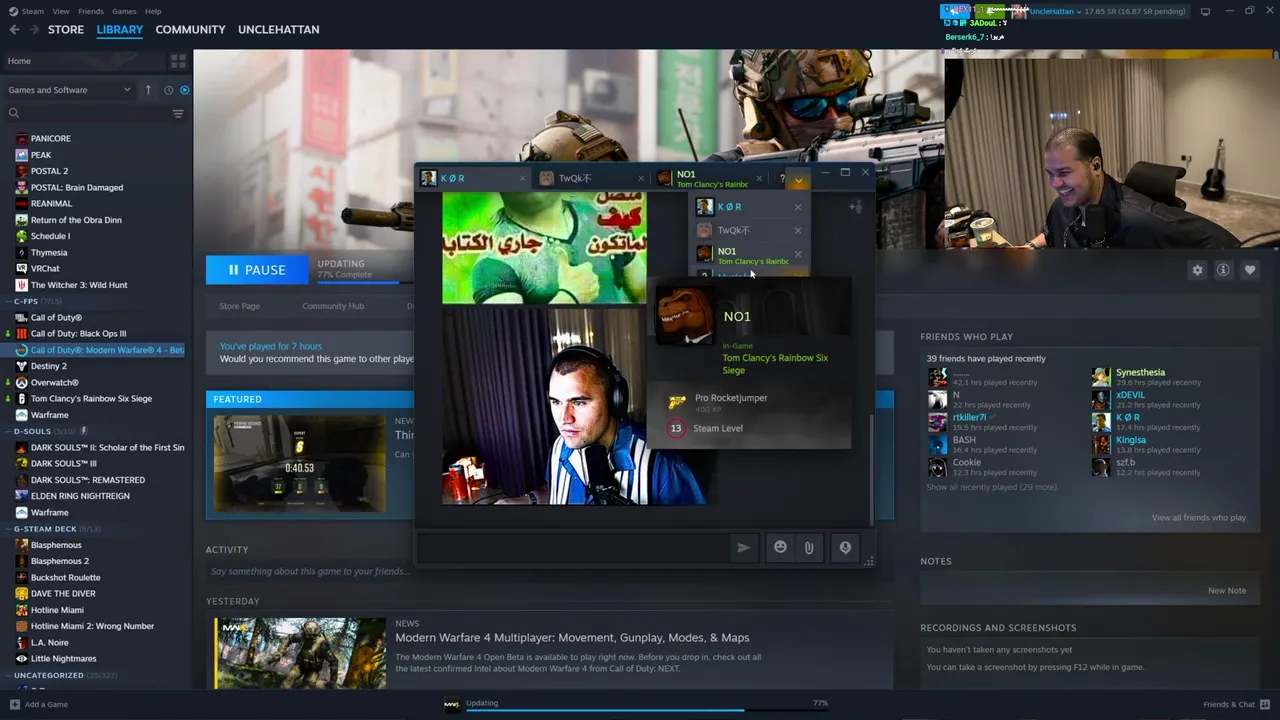Click the library sort arrow button

148,90
